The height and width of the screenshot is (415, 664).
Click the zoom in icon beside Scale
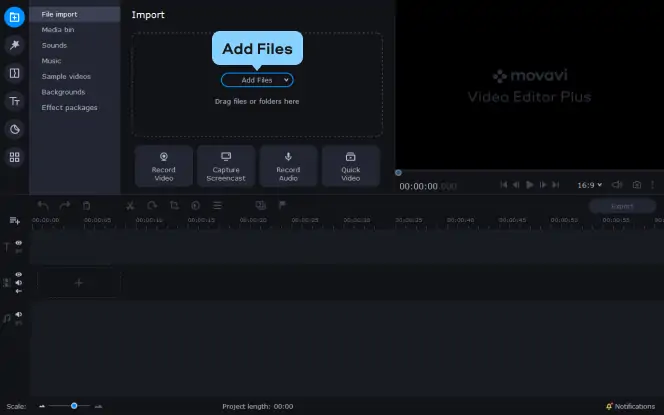pyautogui.click(x=98, y=406)
